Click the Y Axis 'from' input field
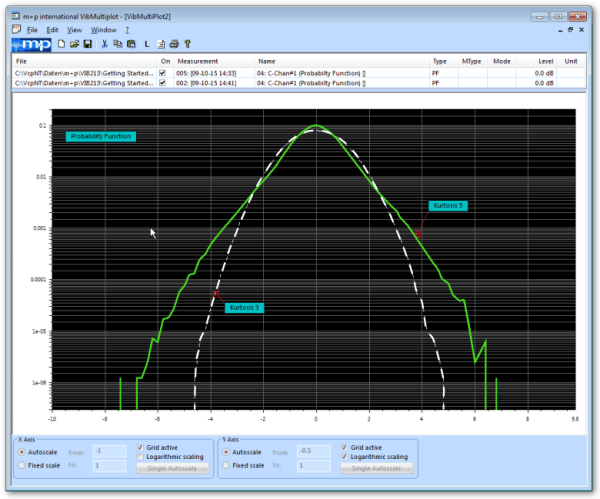This screenshot has height=499, width=600. click(x=314, y=451)
